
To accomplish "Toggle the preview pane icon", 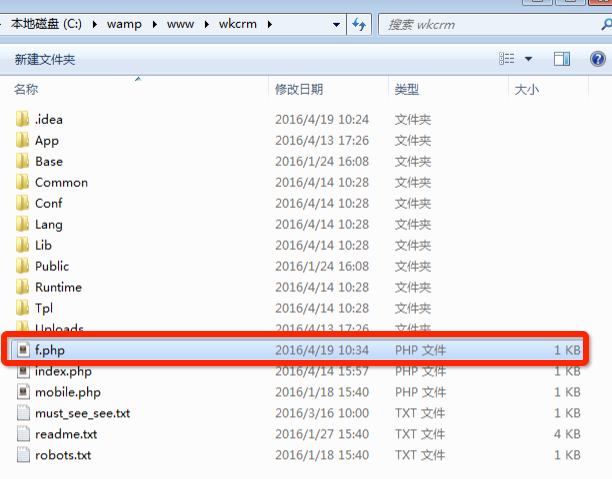I will tap(562, 59).
